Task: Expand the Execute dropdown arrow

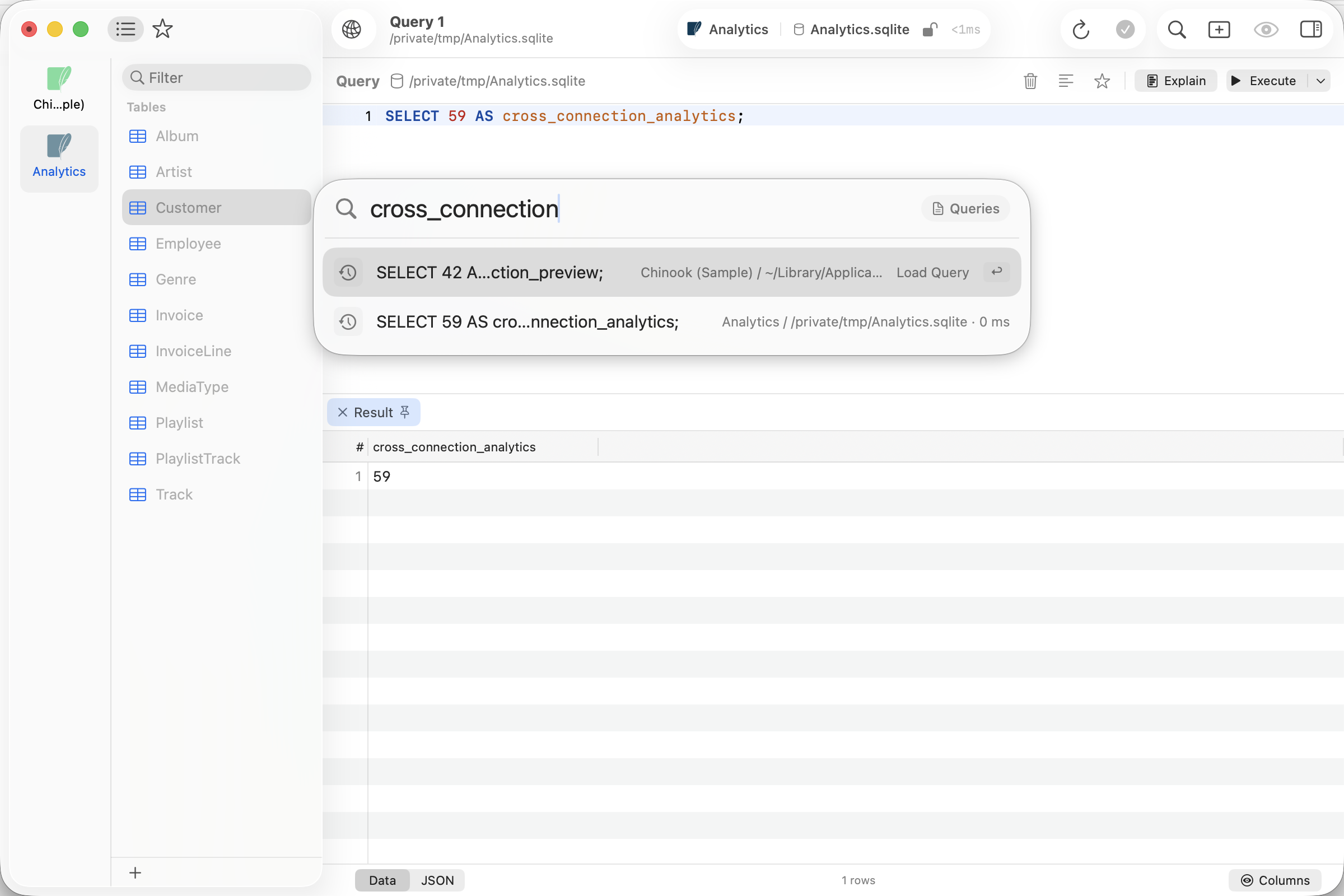Action: tap(1320, 81)
